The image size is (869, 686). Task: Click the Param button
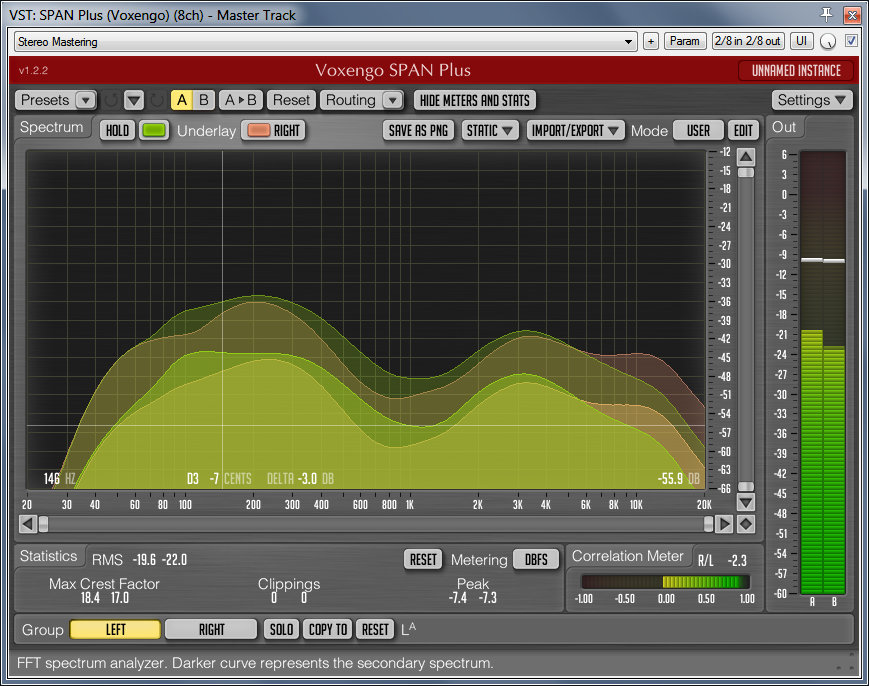pyautogui.click(x=684, y=41)
